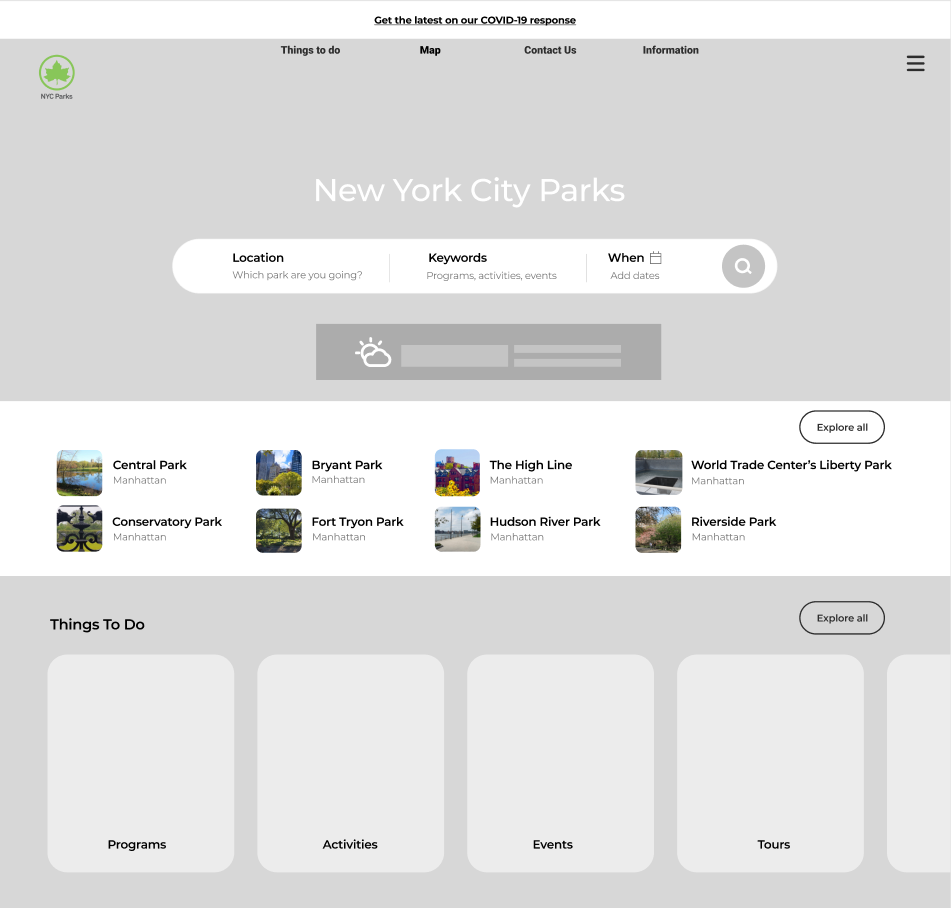Open the Bryant Park name link
Viewport: 951px width, 908px height.
(x=346, y=465)
